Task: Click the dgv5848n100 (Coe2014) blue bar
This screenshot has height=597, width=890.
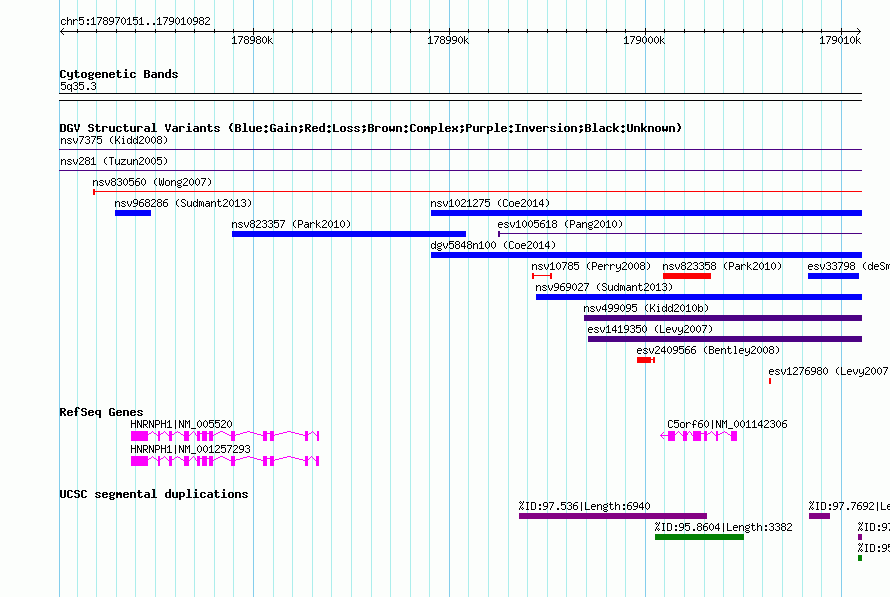Action: (x=646, y=255)
